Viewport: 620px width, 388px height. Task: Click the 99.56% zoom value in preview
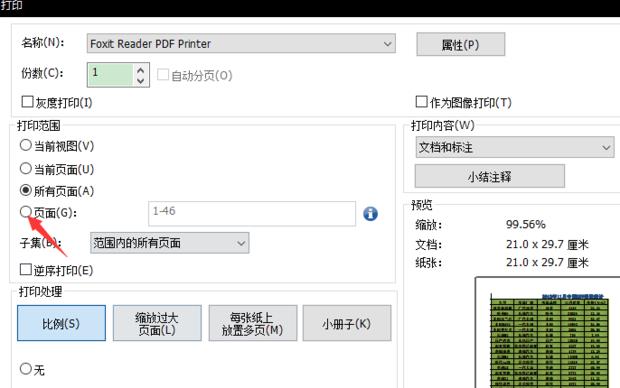coord(526,225)
